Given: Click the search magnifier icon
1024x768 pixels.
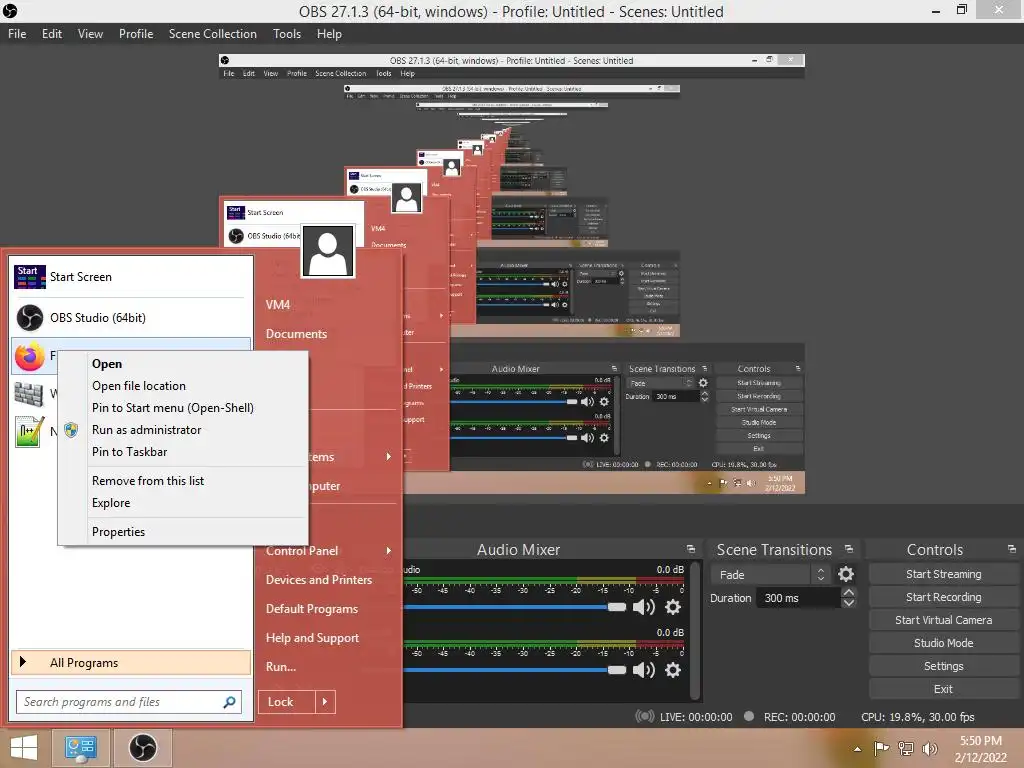Looking at the screenshot, I should click(229, 702).
